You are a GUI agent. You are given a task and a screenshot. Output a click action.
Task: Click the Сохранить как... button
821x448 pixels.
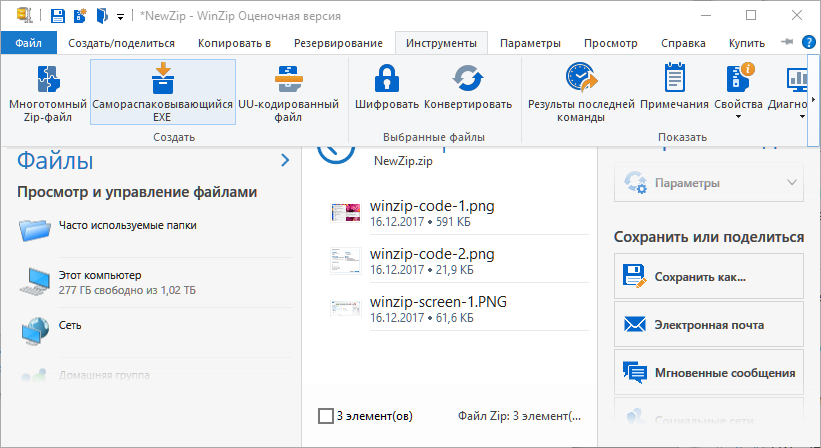708,276
